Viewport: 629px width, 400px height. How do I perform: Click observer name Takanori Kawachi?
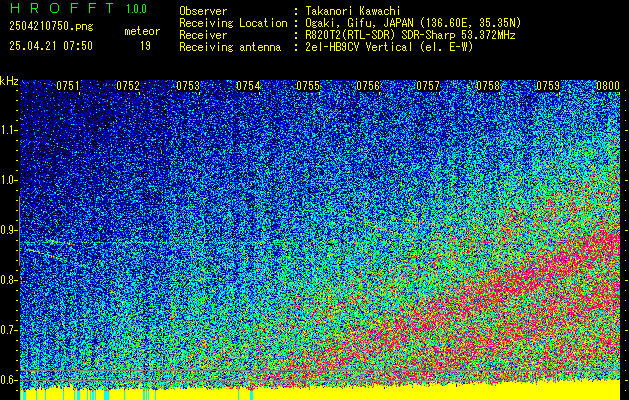tap(353, 11)
